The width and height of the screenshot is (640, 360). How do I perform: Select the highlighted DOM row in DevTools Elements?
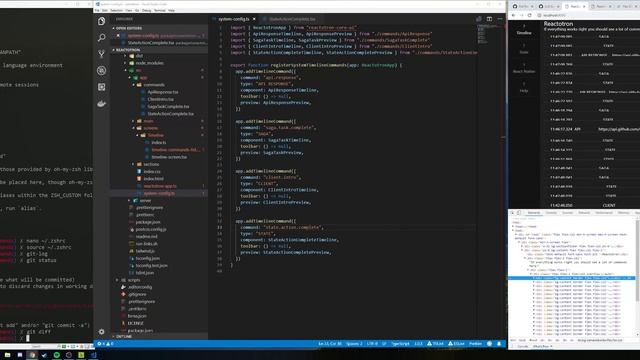click(x=571, y=278)
